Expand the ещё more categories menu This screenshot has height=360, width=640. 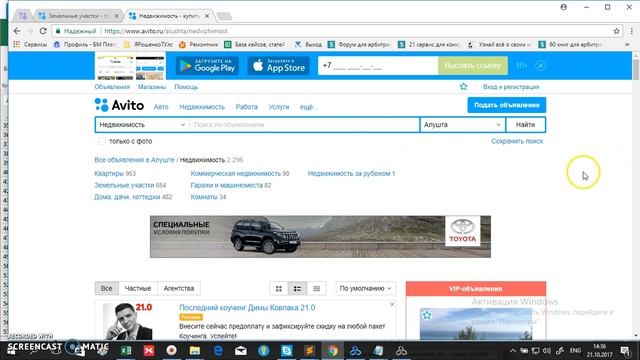point(308,107)
